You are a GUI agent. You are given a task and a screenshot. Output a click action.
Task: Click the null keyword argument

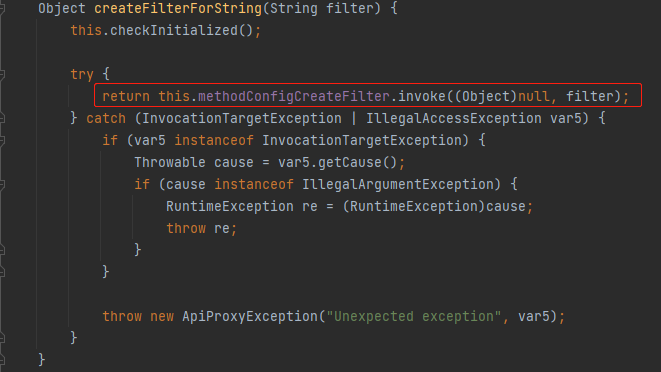tap(534, 96)
